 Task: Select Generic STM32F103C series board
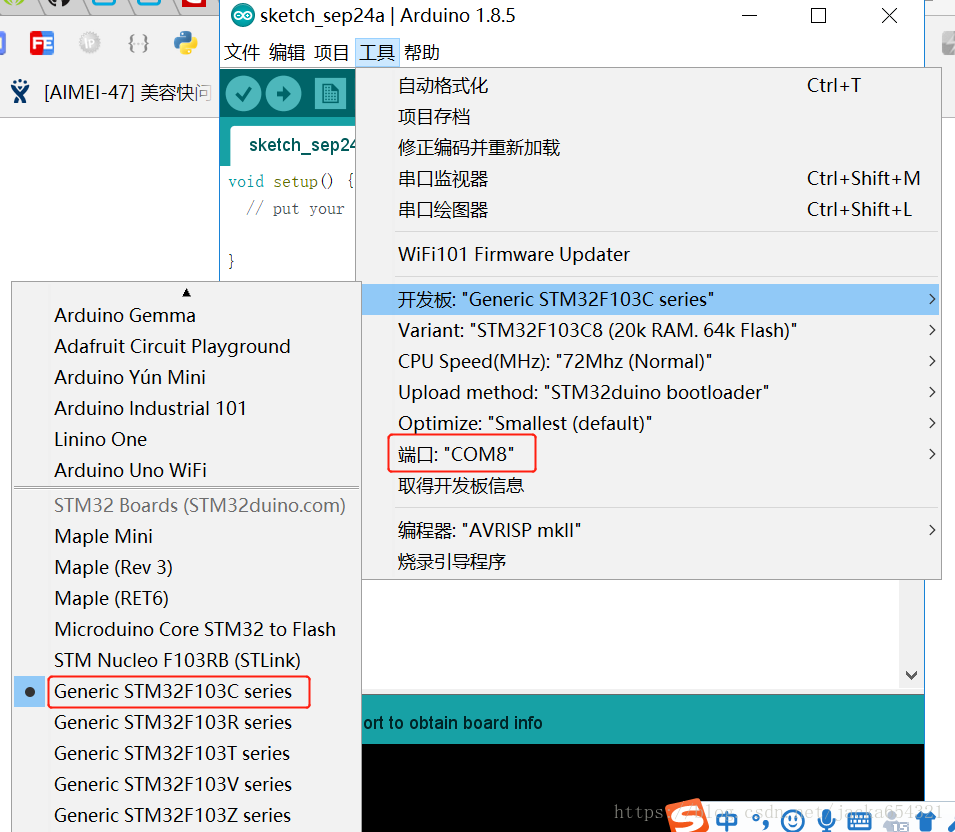point(186,692)
